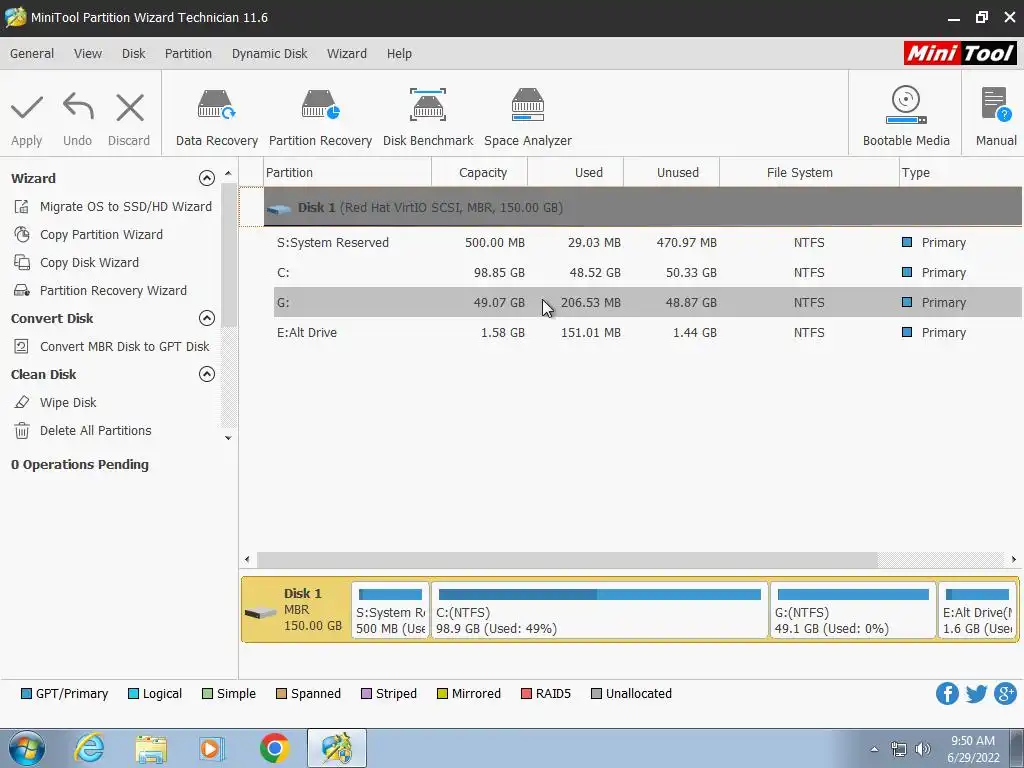Click the Wipe Disk eraser icon
The image size is (1024, 768).
click(x=22, y=402)
